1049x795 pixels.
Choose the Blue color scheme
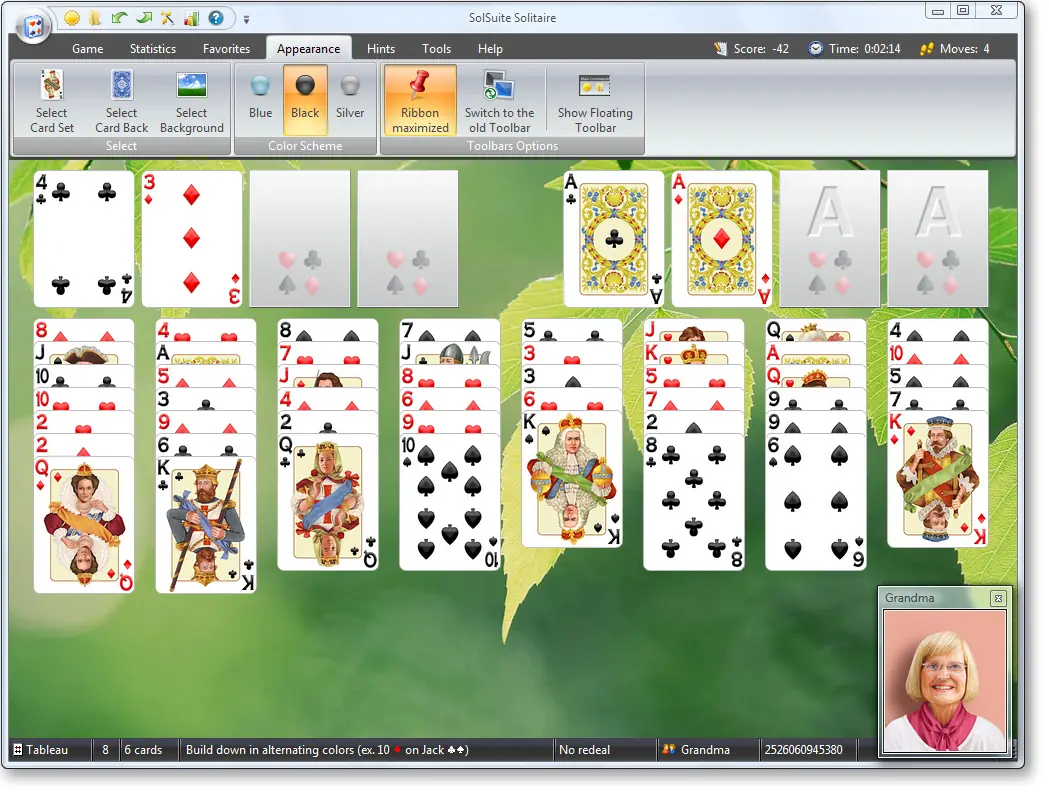pyautogui.click(x=260, y=101)
